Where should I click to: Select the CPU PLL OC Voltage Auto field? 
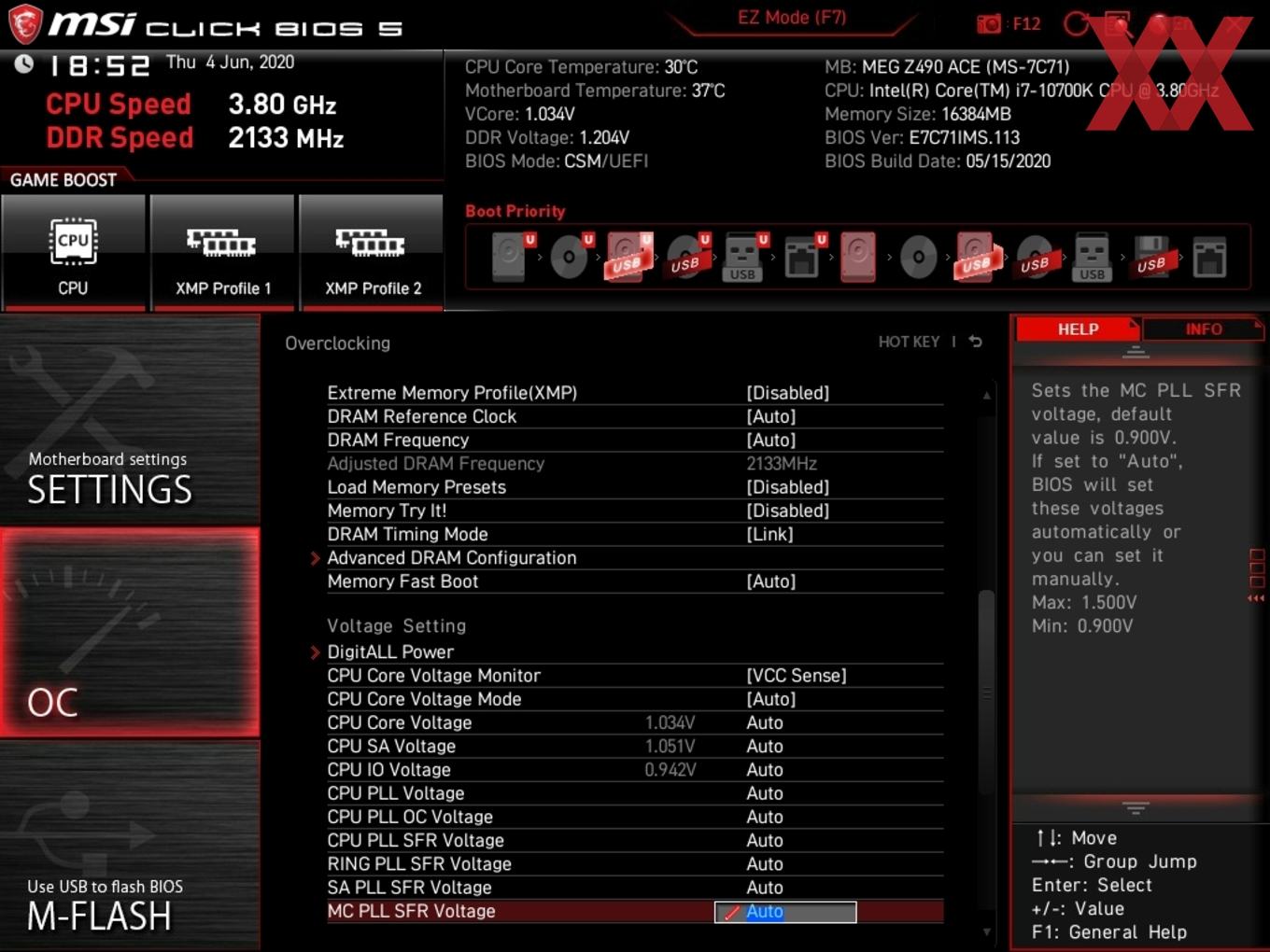(765, 817)
